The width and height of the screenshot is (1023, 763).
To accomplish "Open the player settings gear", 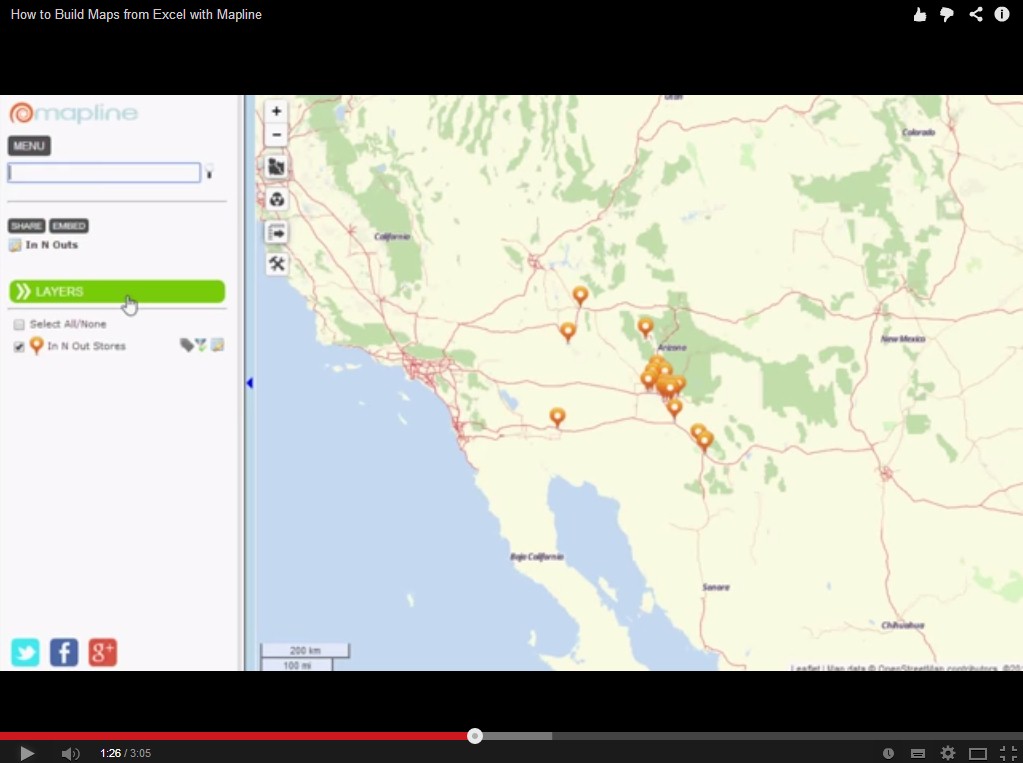I will tap(947, 753).
